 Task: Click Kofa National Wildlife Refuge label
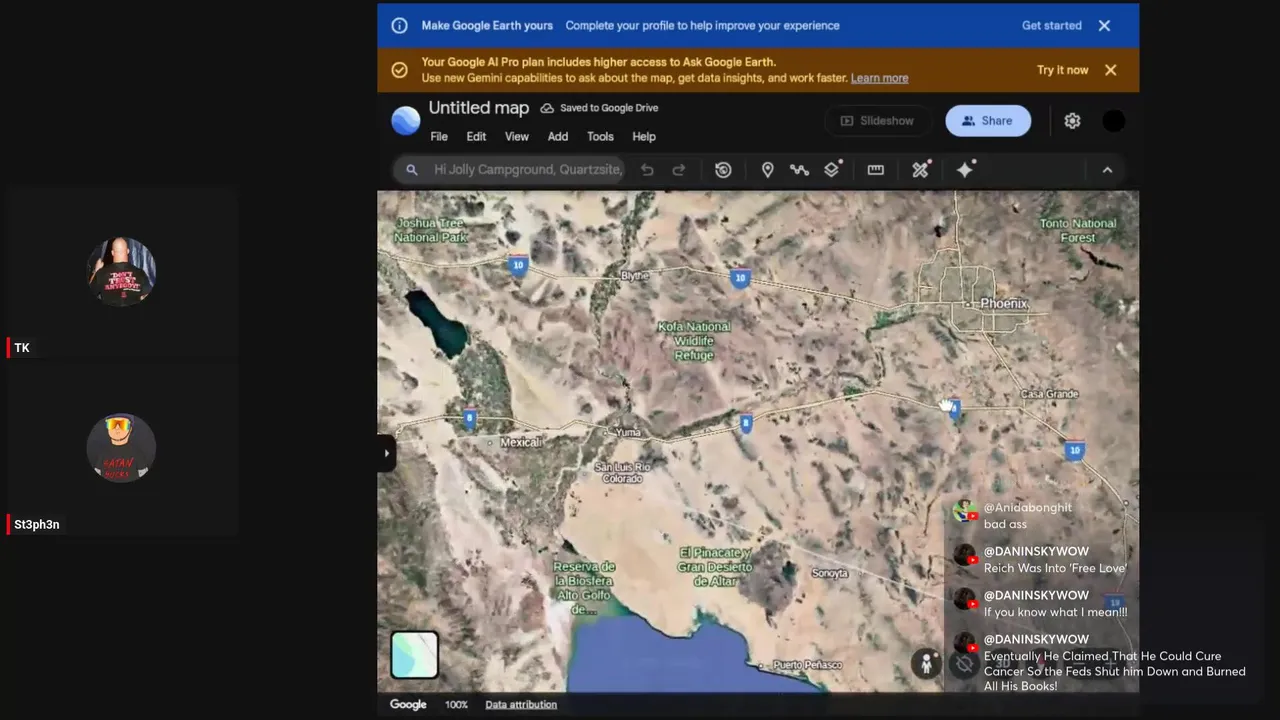coord(694,341)
